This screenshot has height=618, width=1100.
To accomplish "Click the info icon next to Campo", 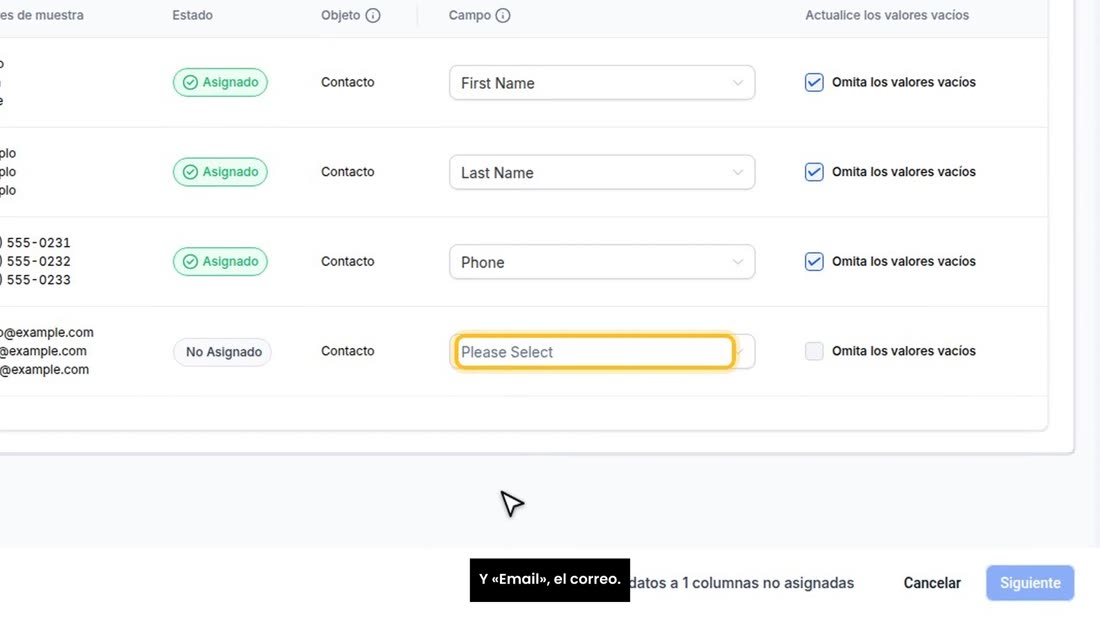I will click(502, 15).
